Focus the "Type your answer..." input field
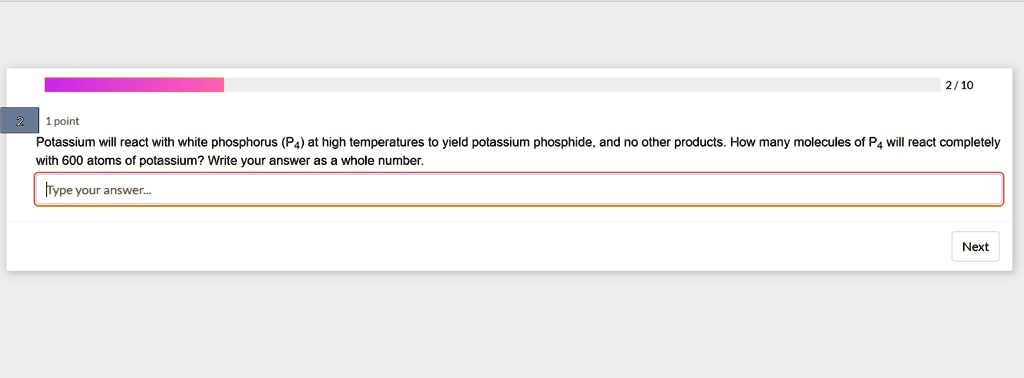 (519, 190)
